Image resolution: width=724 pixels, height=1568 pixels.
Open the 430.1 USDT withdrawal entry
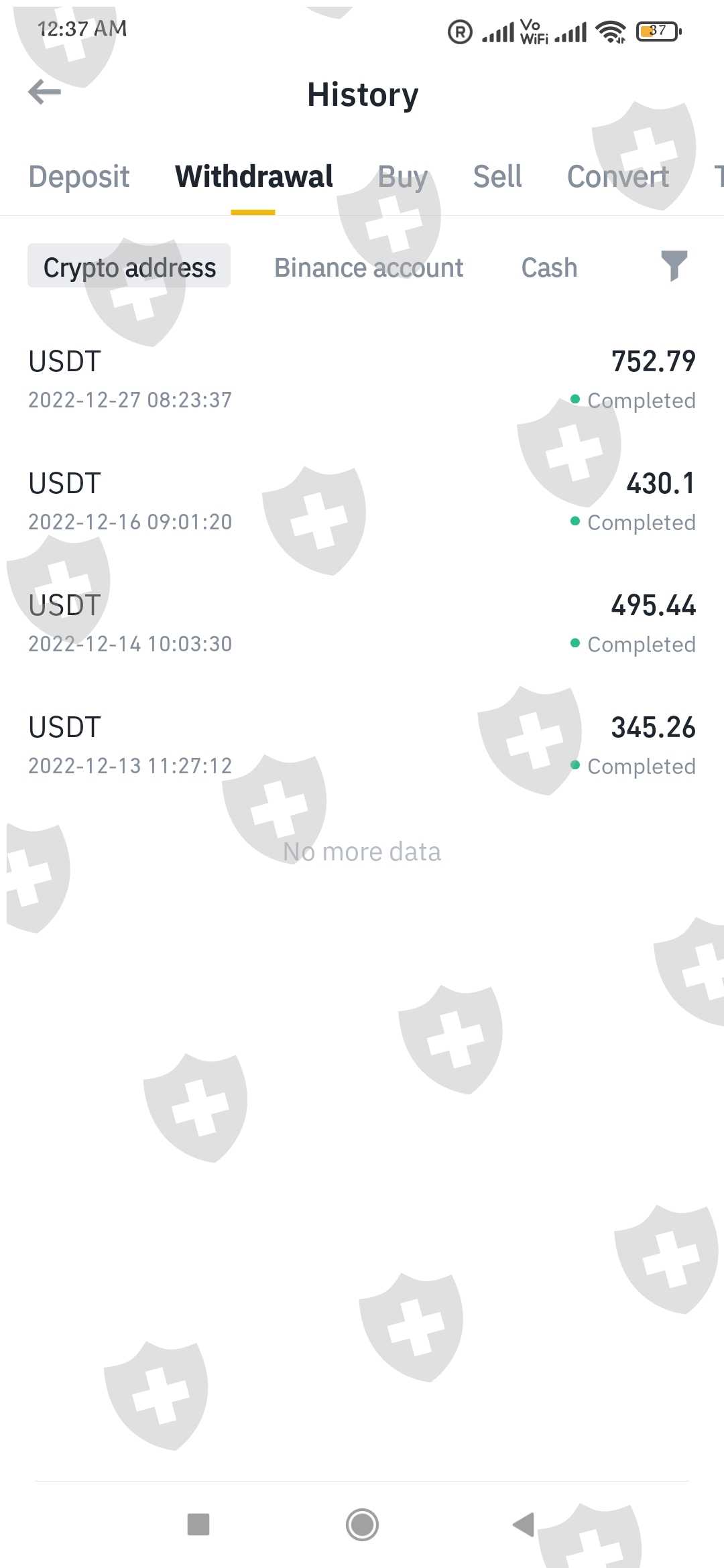362,501
